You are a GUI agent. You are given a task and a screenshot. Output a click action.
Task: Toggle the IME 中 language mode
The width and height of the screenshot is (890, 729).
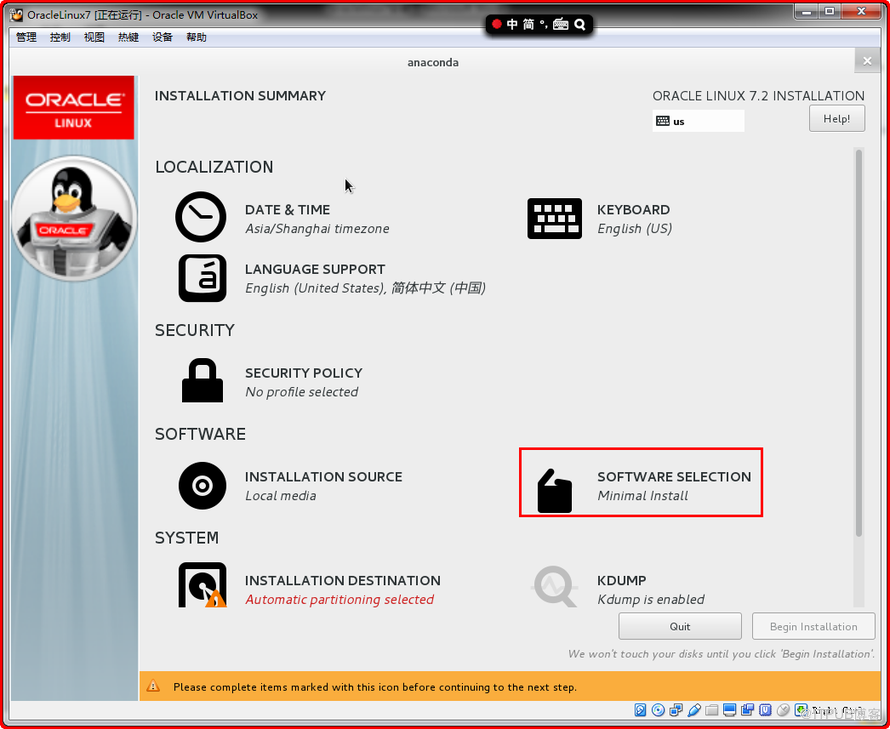[x=512, y=24]
